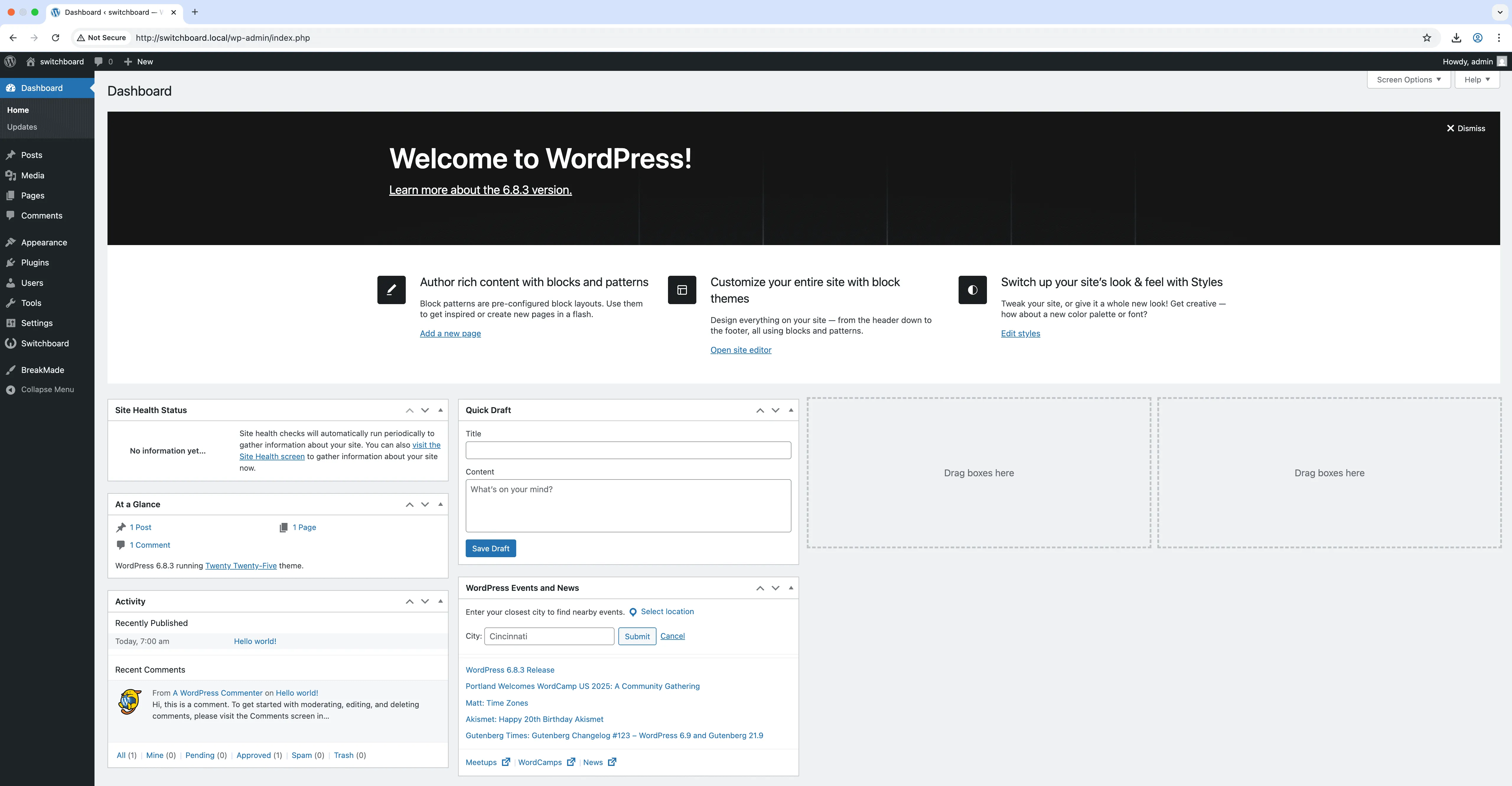Click inside the City input field

[x=548, y=636]
